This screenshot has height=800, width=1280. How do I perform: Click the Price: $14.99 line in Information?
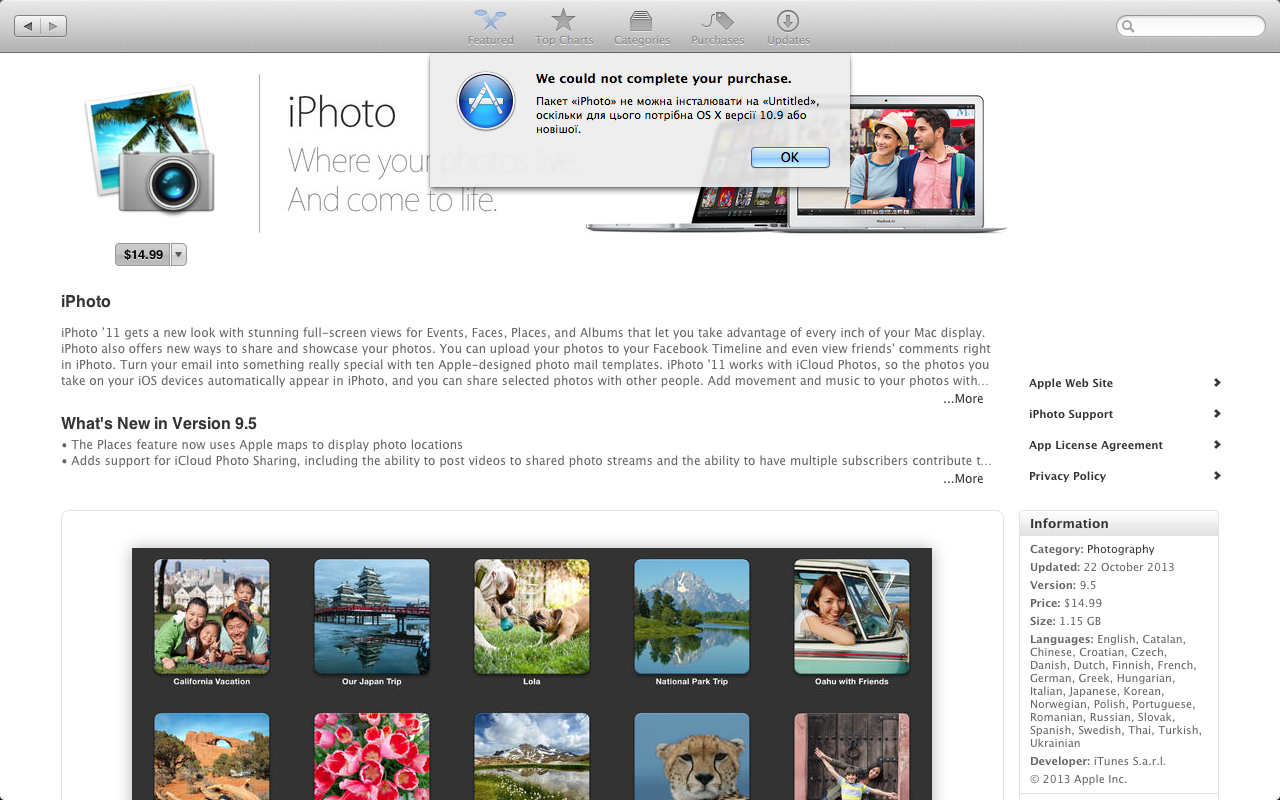(1066, 603)
